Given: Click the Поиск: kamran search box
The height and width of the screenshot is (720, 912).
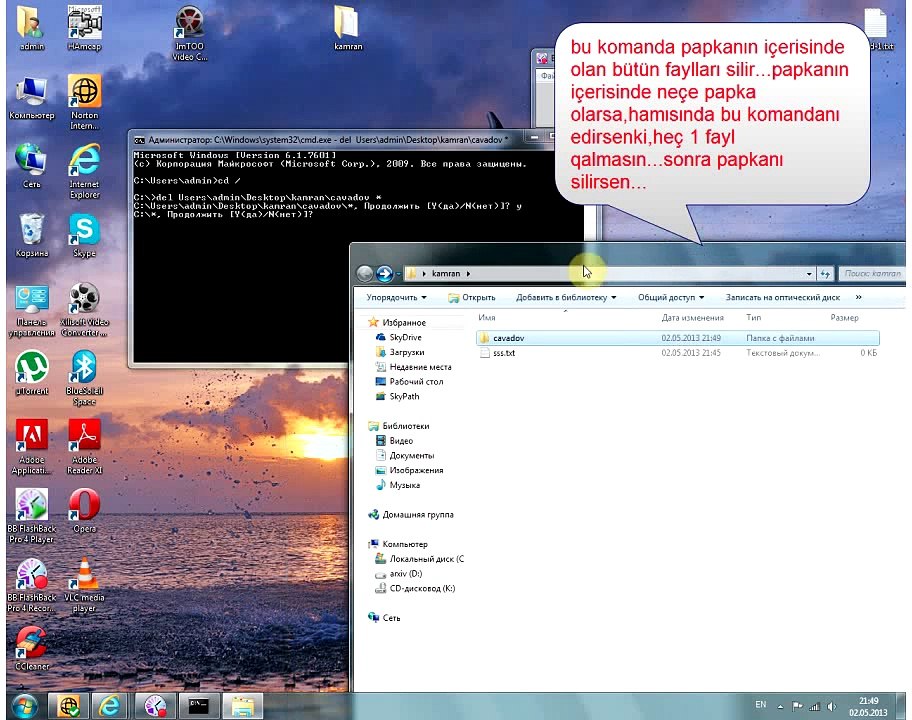Looking at the screenshot, I should click(872, 273).
